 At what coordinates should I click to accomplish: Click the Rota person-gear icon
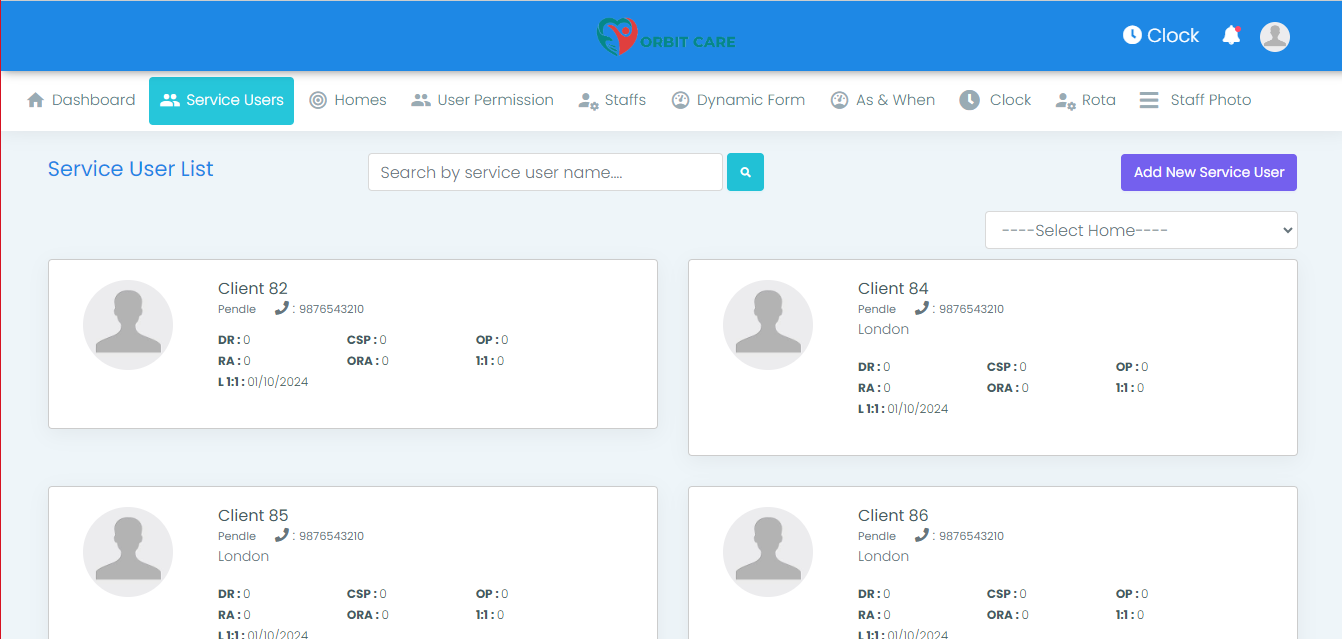[x=1065, y=100]
